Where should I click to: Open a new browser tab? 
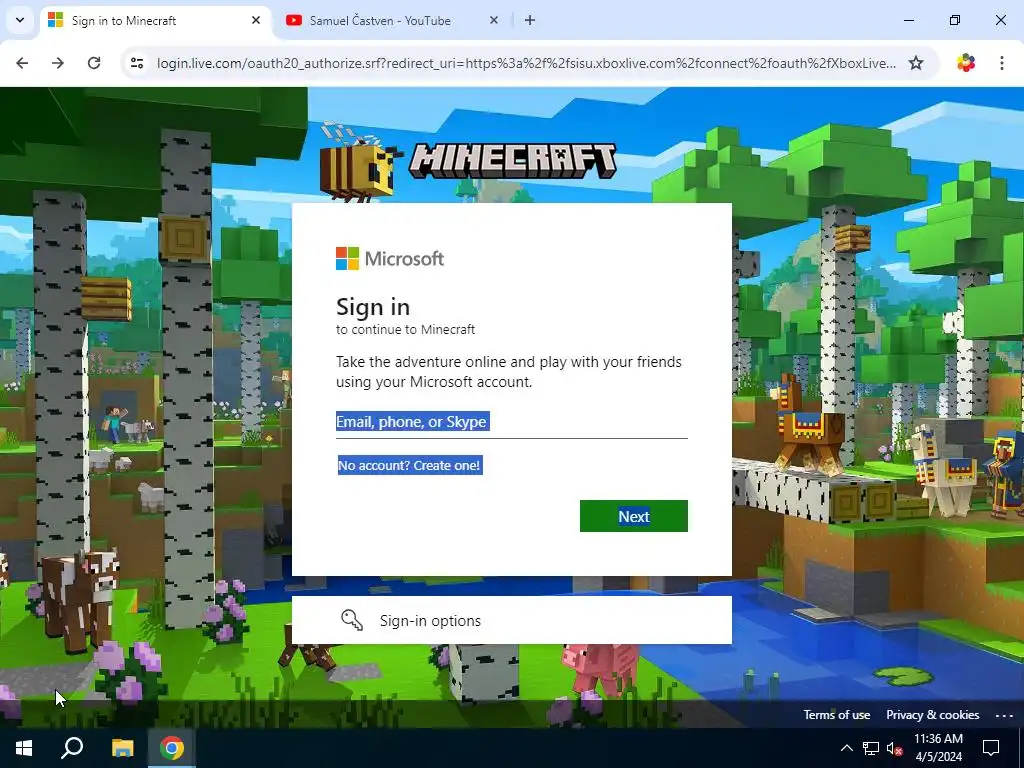(530, 20)
